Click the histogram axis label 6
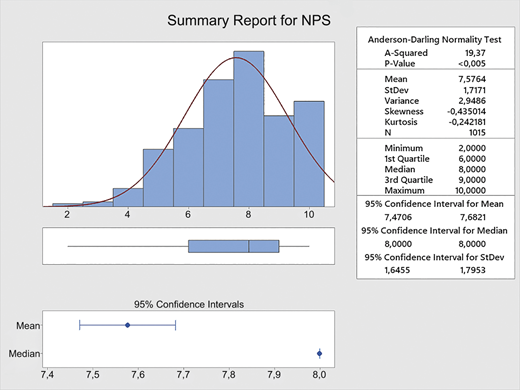Image resolution: width=520 pixels, height=390 pixels. click(188, 214)
